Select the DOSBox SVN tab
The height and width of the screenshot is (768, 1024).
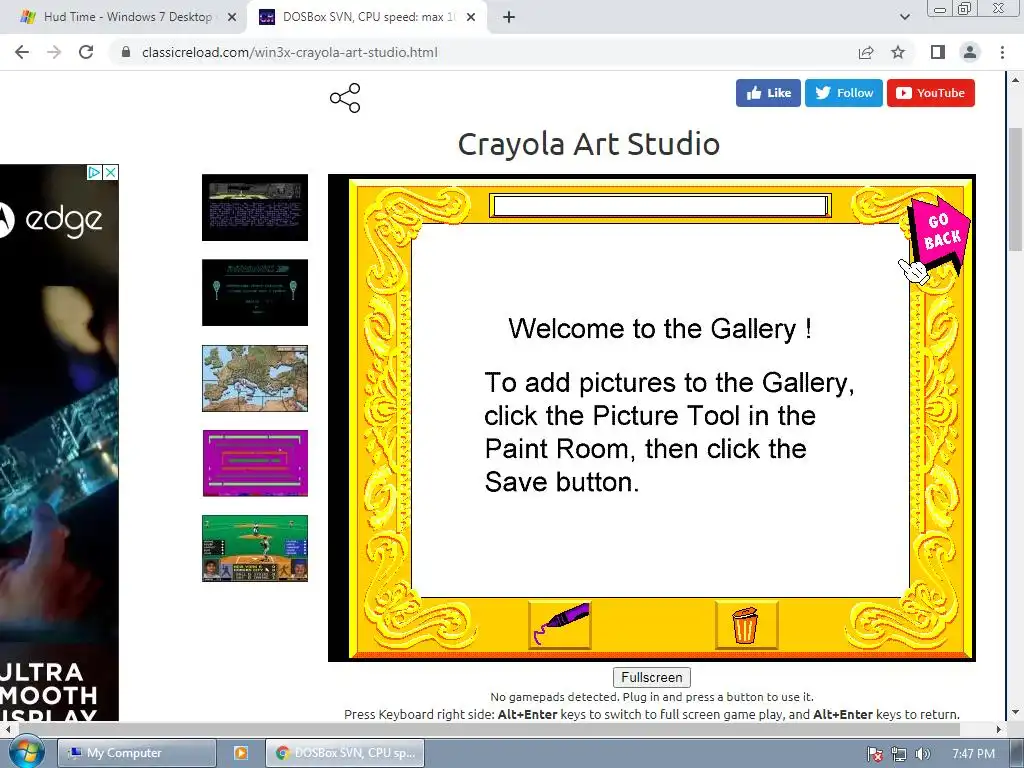(x=369, y=17)
